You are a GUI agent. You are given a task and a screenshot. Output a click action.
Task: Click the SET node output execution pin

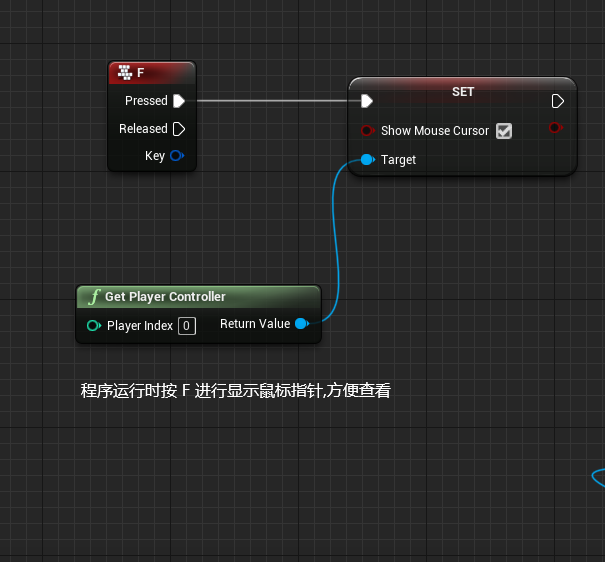[x=558, y=101]
